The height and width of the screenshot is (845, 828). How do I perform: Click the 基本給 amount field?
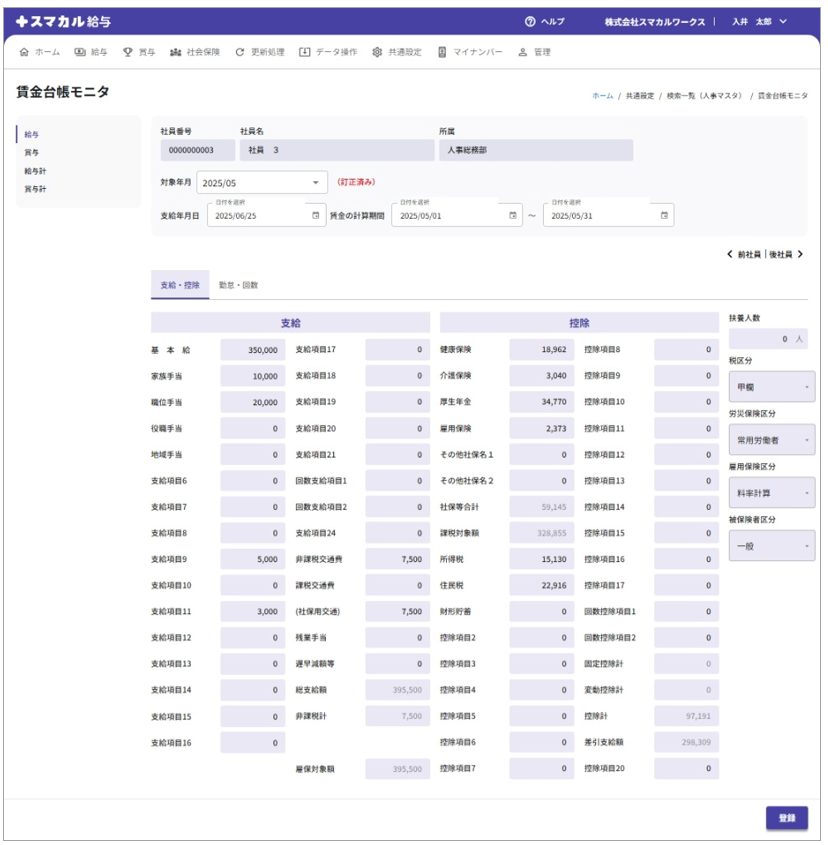coord(252,350)
